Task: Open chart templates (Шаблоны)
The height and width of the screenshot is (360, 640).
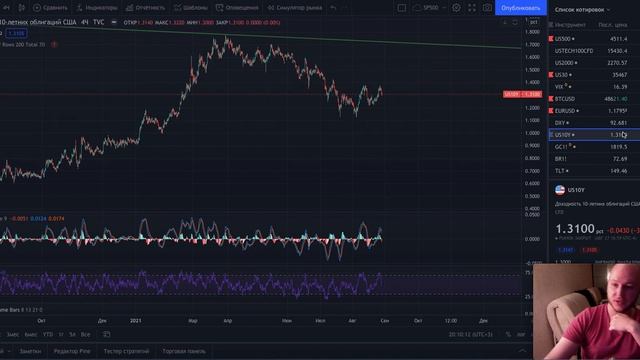Action: tap(191, 8)
